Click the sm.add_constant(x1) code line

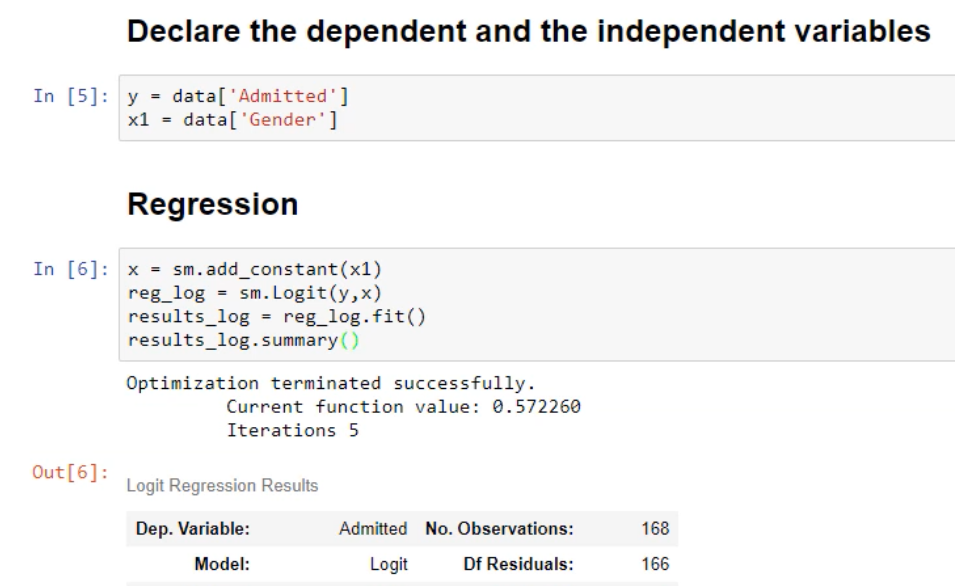(218, 268)
